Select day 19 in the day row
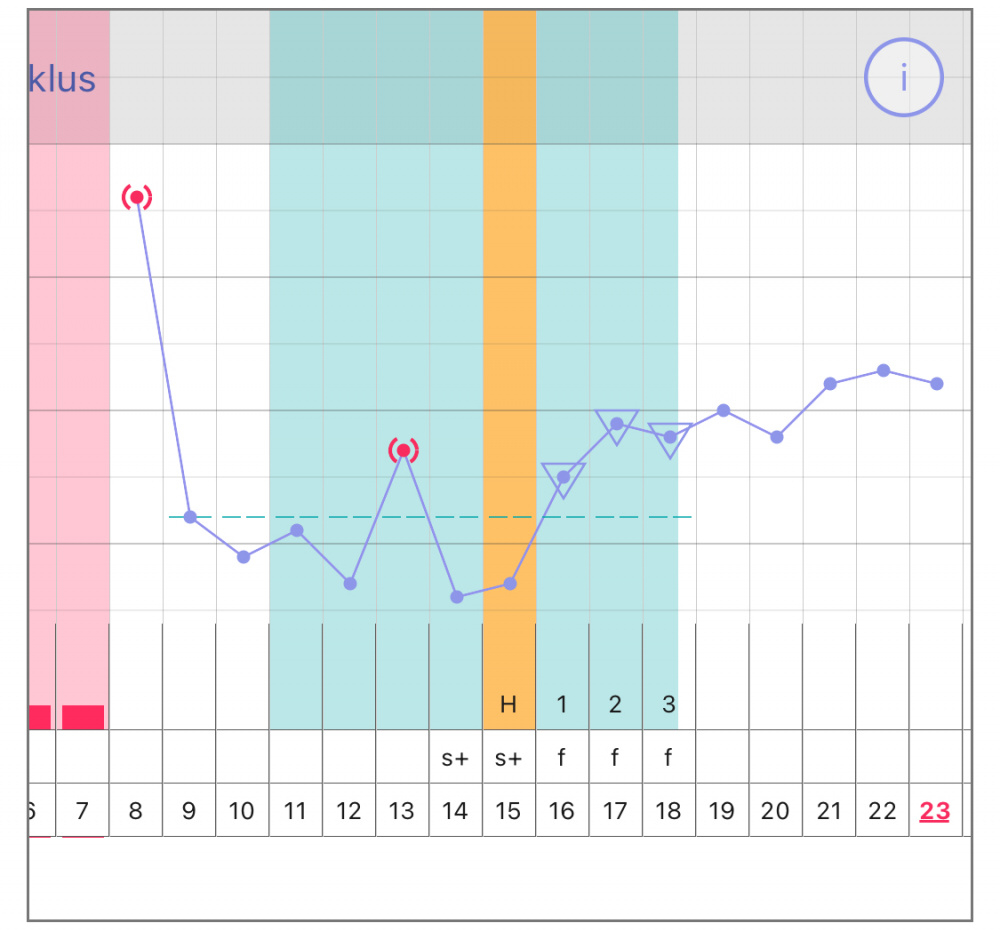Viewport: 1000px width, 931px height. click(x=722, y=812)
